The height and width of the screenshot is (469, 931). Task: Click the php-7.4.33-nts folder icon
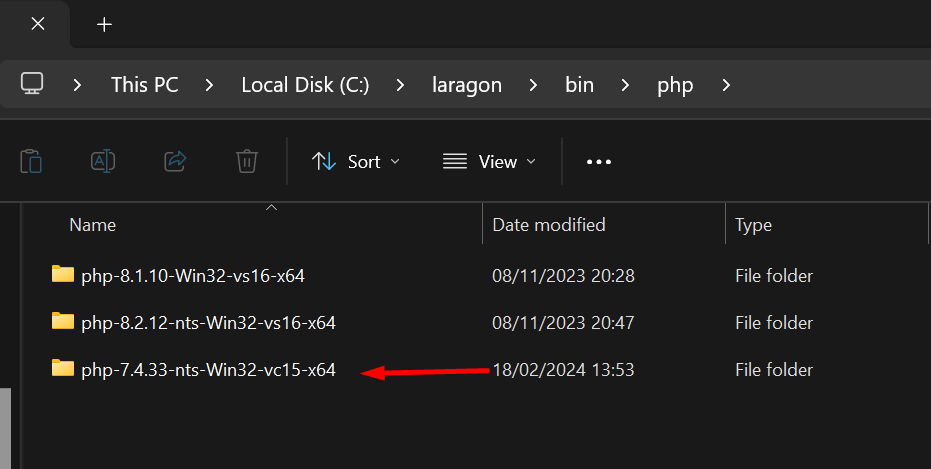[63, 369]
